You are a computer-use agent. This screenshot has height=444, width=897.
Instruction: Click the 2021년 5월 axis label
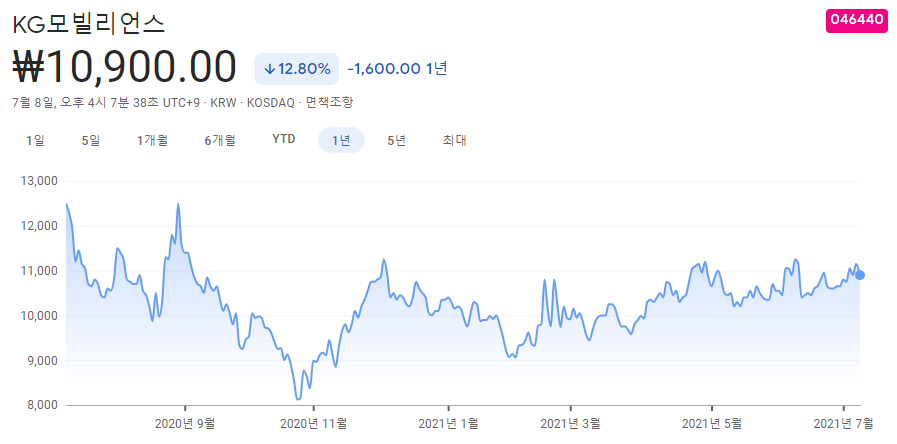(712, 424)
